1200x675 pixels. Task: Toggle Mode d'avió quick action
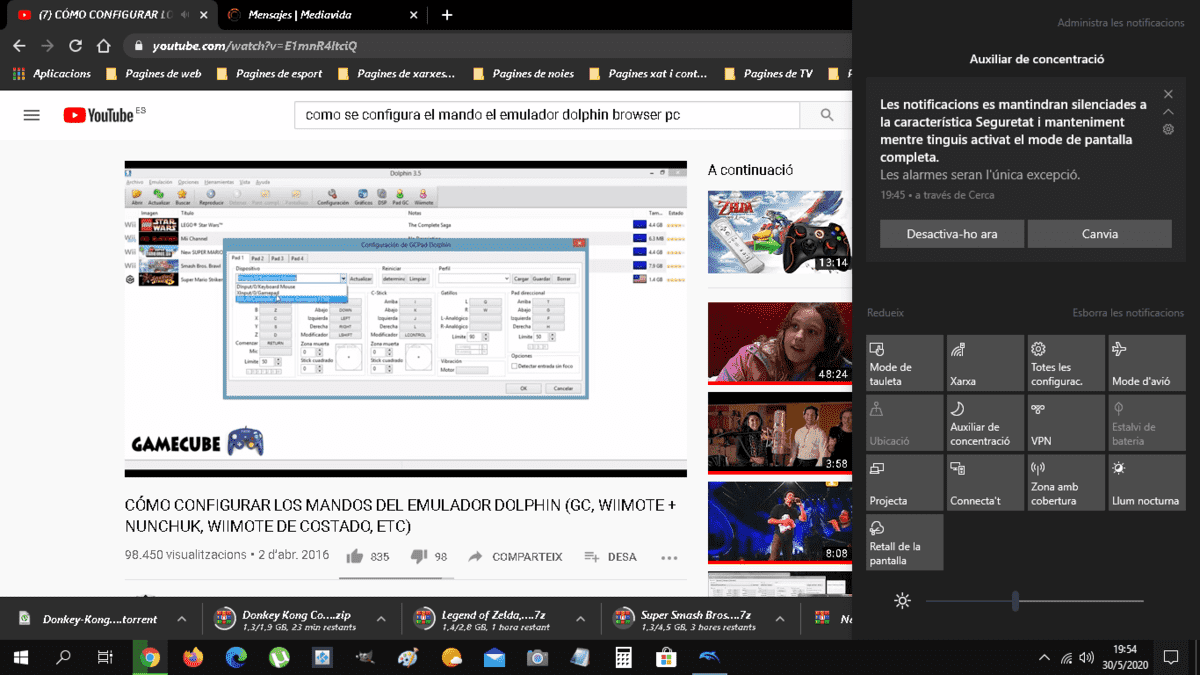[x=1147, y=363]
